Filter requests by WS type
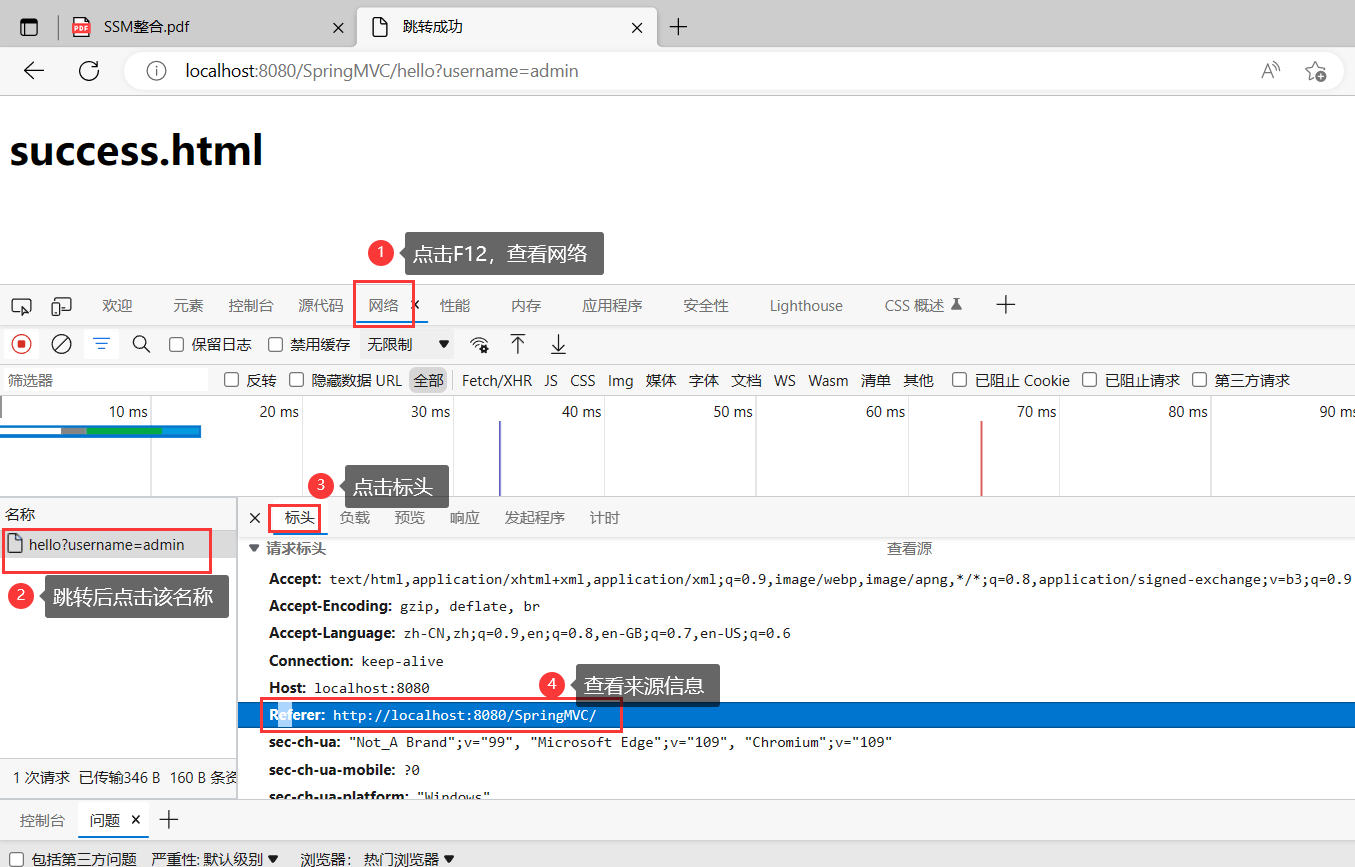 785,380
